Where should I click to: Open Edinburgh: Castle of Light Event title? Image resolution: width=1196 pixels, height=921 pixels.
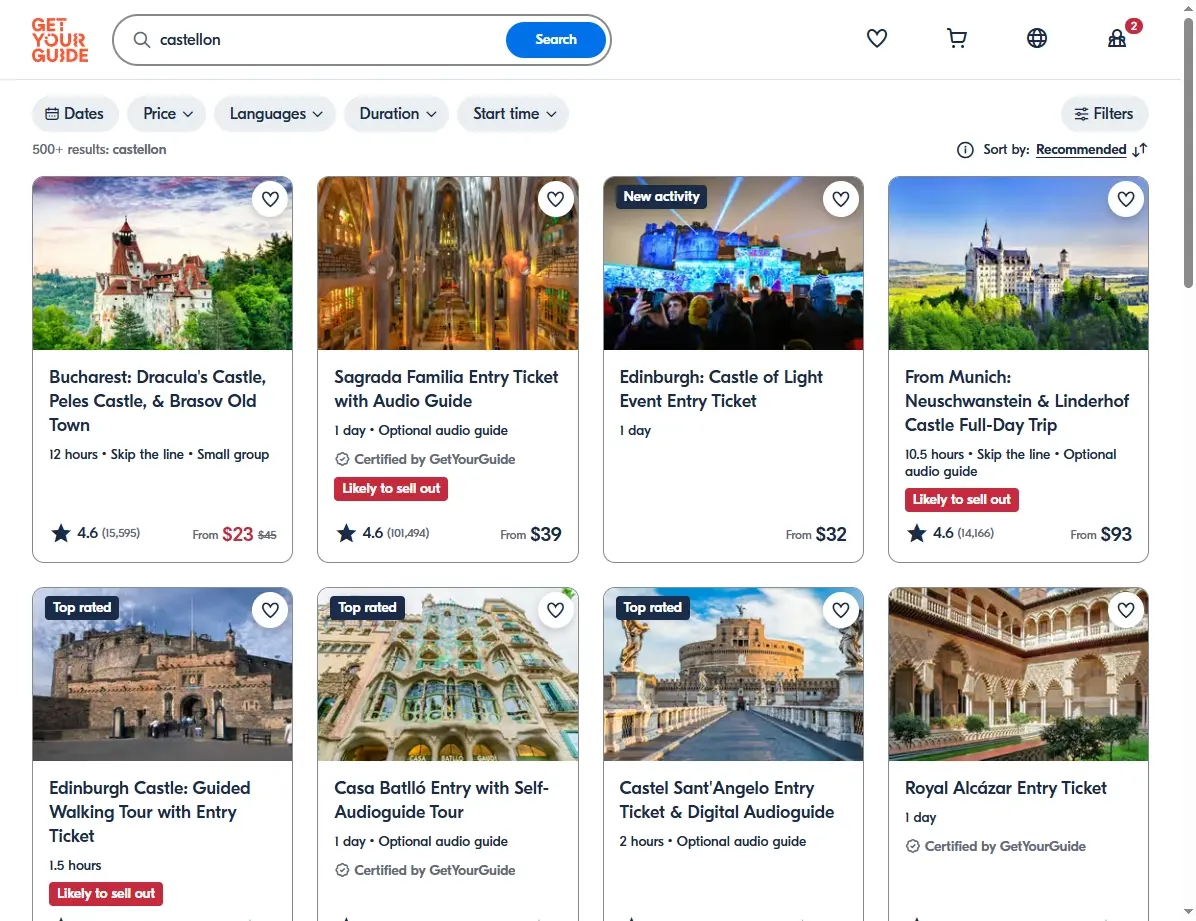click(721, 388)
